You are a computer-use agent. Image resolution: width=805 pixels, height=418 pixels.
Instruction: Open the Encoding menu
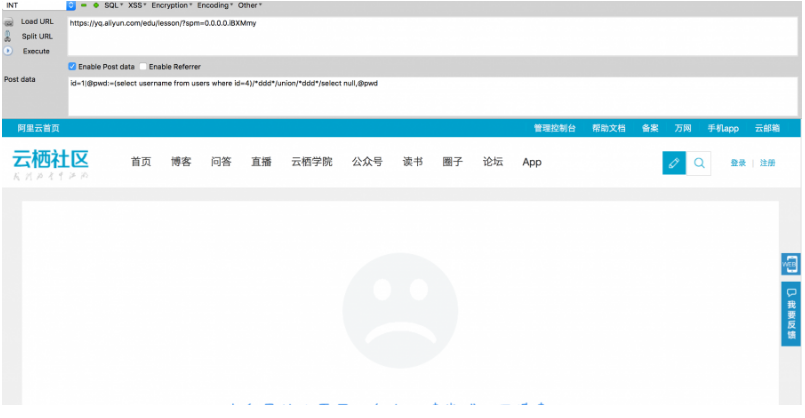pyautogui.click(x=215, y=5)
